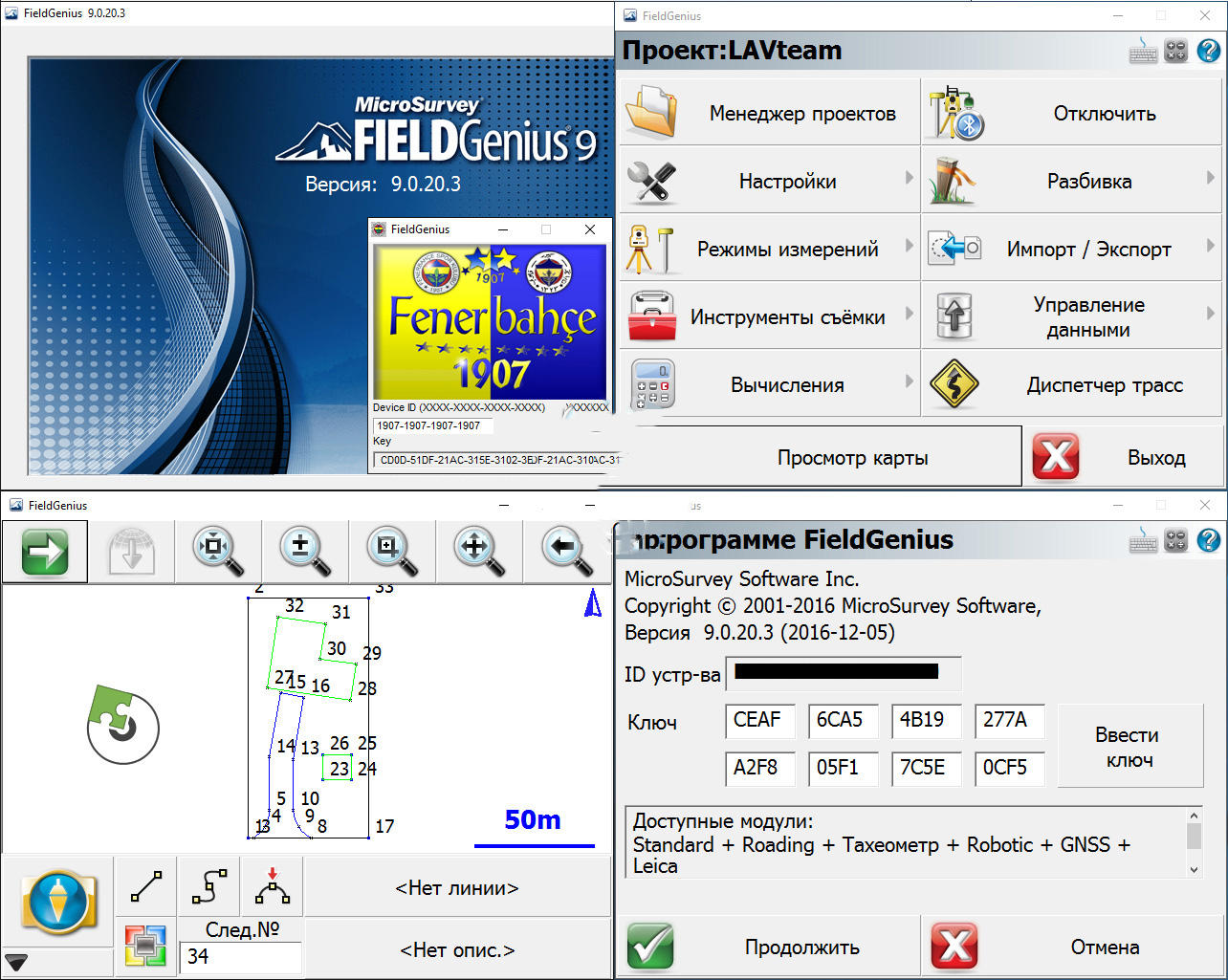The width and height of the screenshot is (1228, 980).
Task: Click the Key field in the keygen window
Action: (495, 460)
